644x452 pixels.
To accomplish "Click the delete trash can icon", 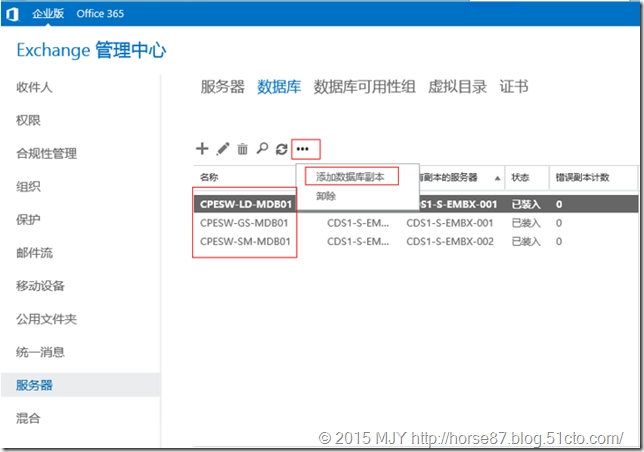I will (x=242, y=149).
